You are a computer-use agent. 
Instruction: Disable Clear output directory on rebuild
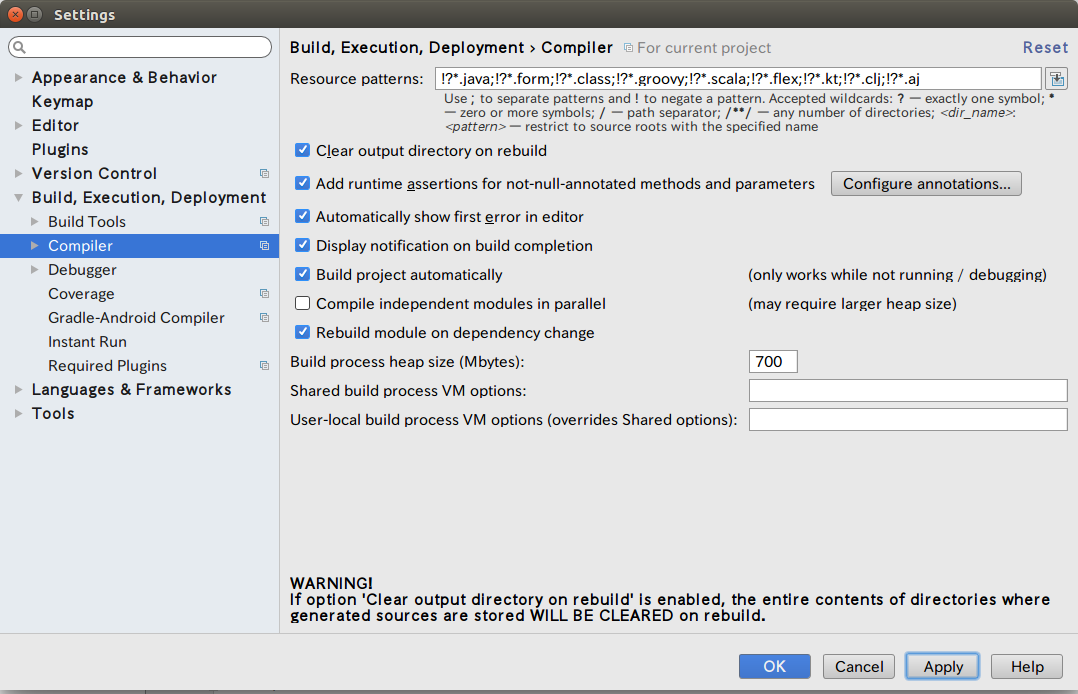(302, 150)
